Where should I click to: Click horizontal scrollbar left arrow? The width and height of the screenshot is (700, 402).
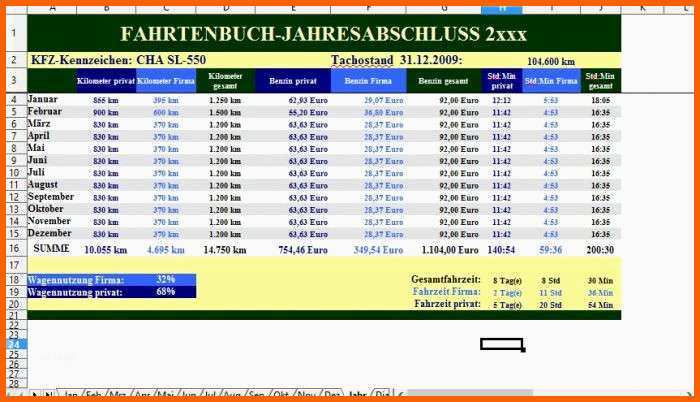click(x=401, y=394)
